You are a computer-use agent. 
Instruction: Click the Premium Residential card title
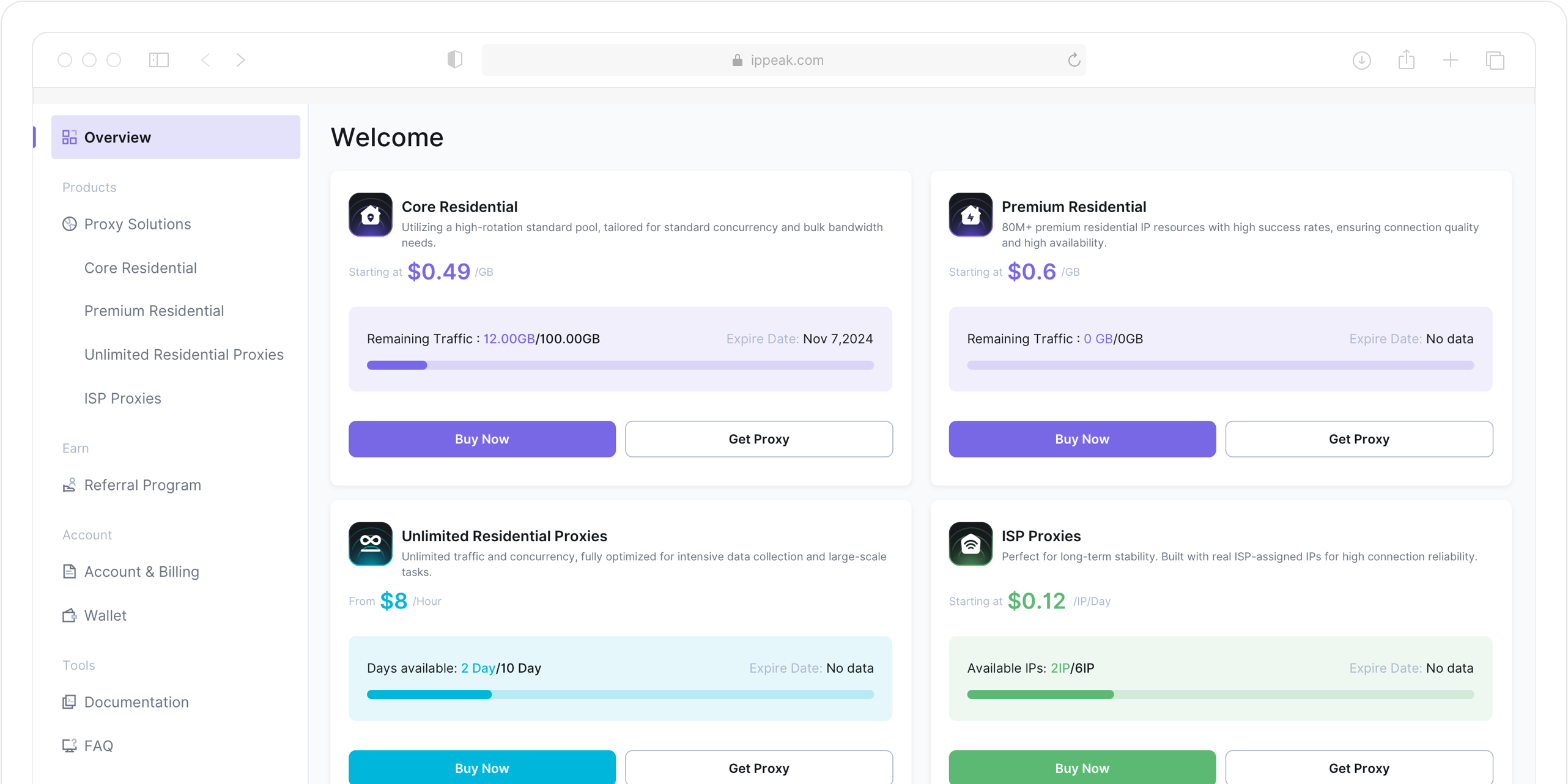1073,207
